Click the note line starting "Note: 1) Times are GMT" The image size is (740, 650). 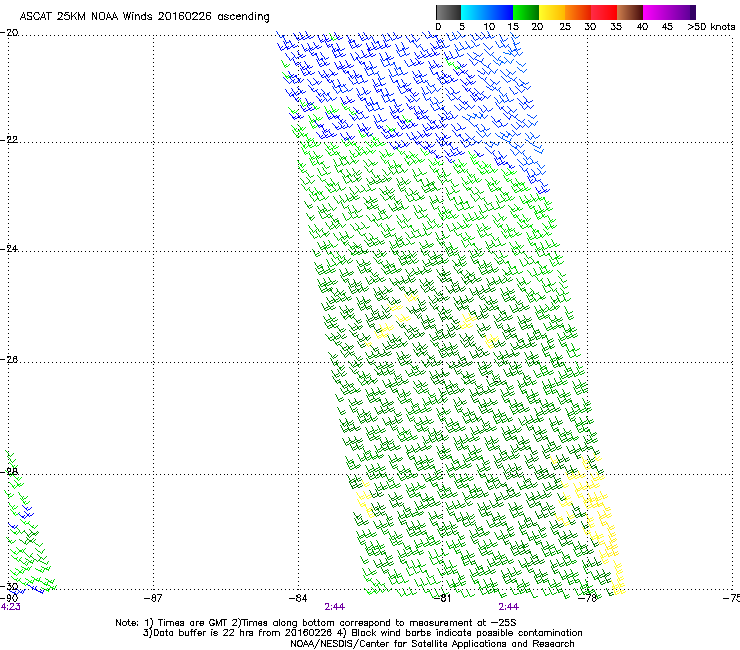[316, 623]
